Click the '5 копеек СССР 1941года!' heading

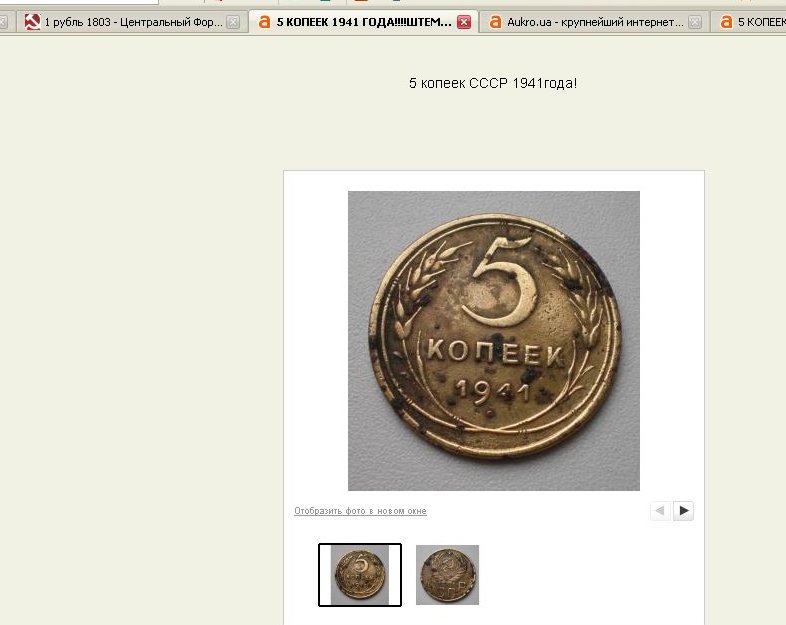pyautogui.click(x=493, y=83)
